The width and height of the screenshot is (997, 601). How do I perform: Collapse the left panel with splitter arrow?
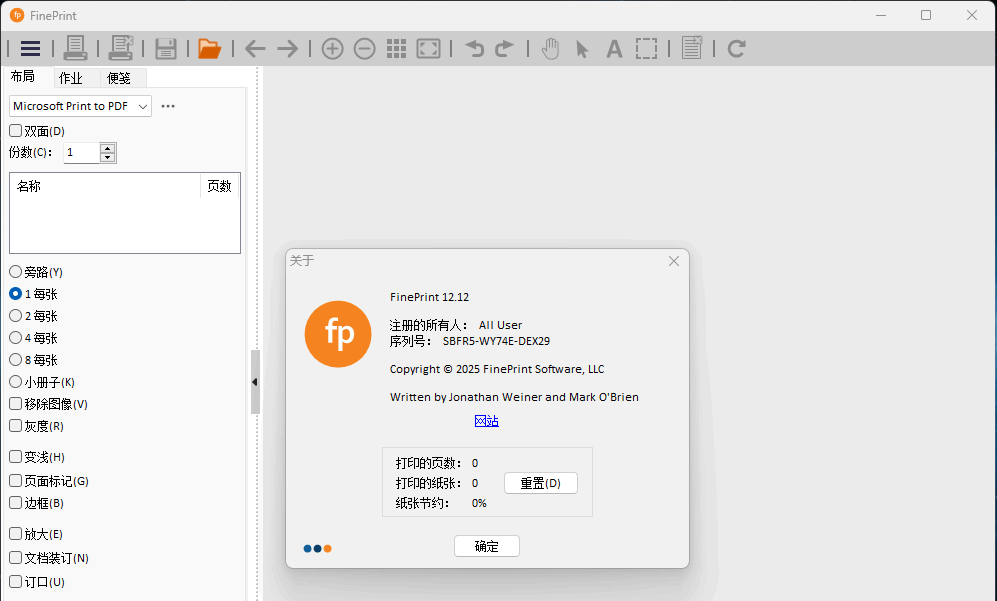(254, 382)
